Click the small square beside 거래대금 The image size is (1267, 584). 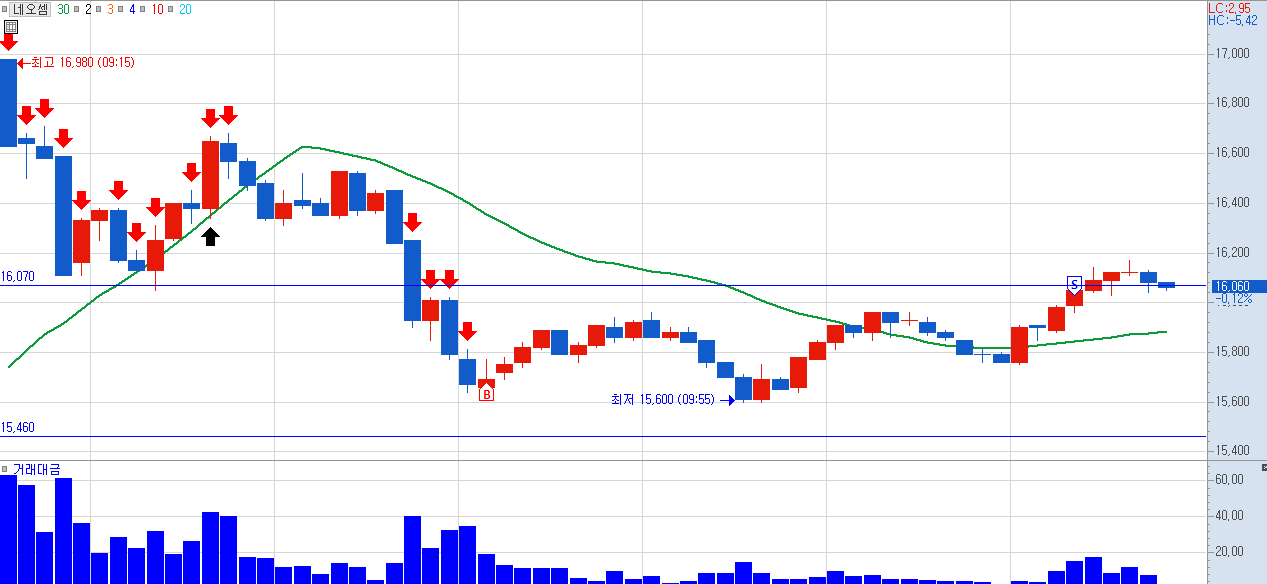click(x=5, y=469)
